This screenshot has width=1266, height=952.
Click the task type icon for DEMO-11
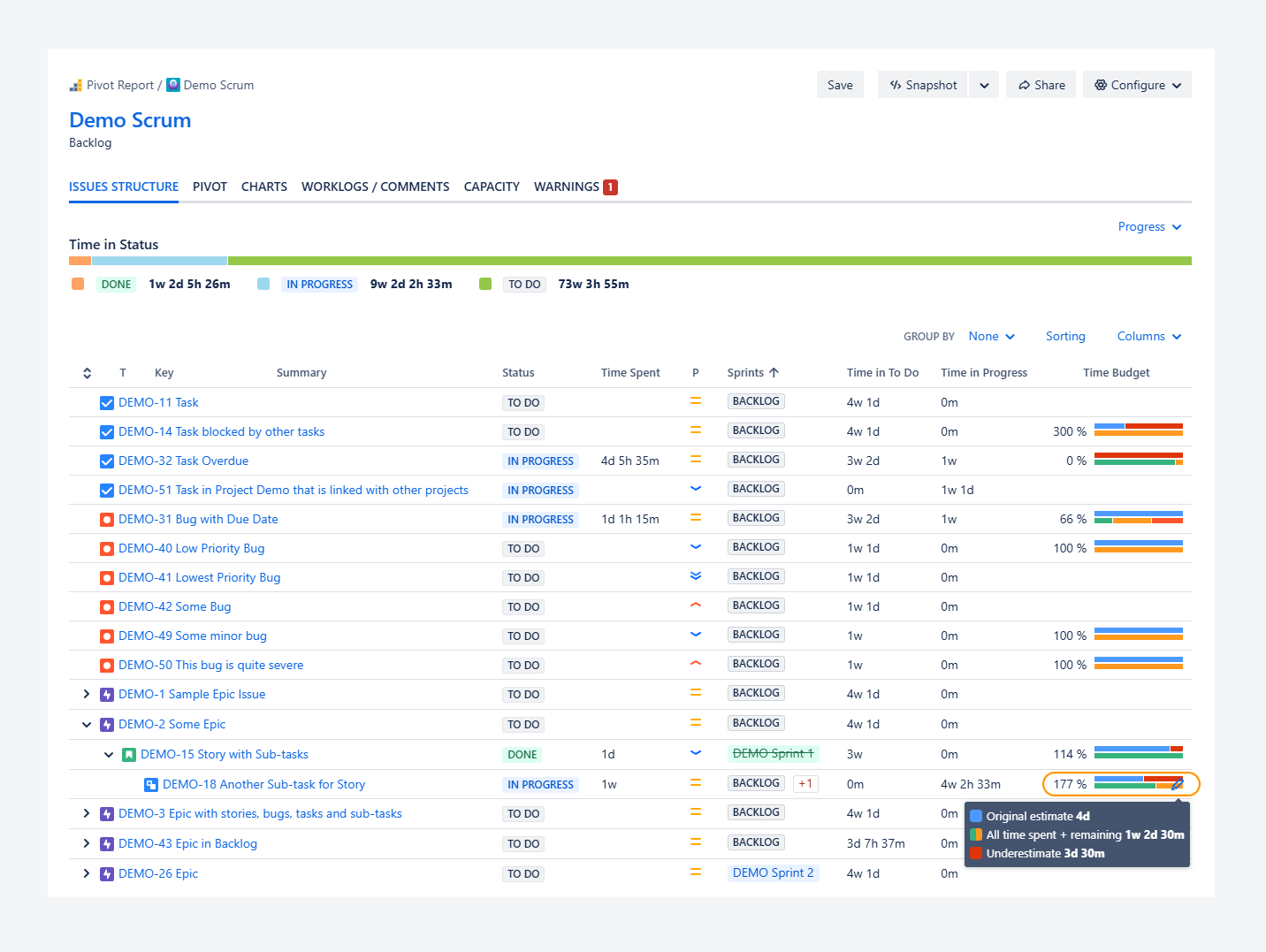tap(107, 403)
